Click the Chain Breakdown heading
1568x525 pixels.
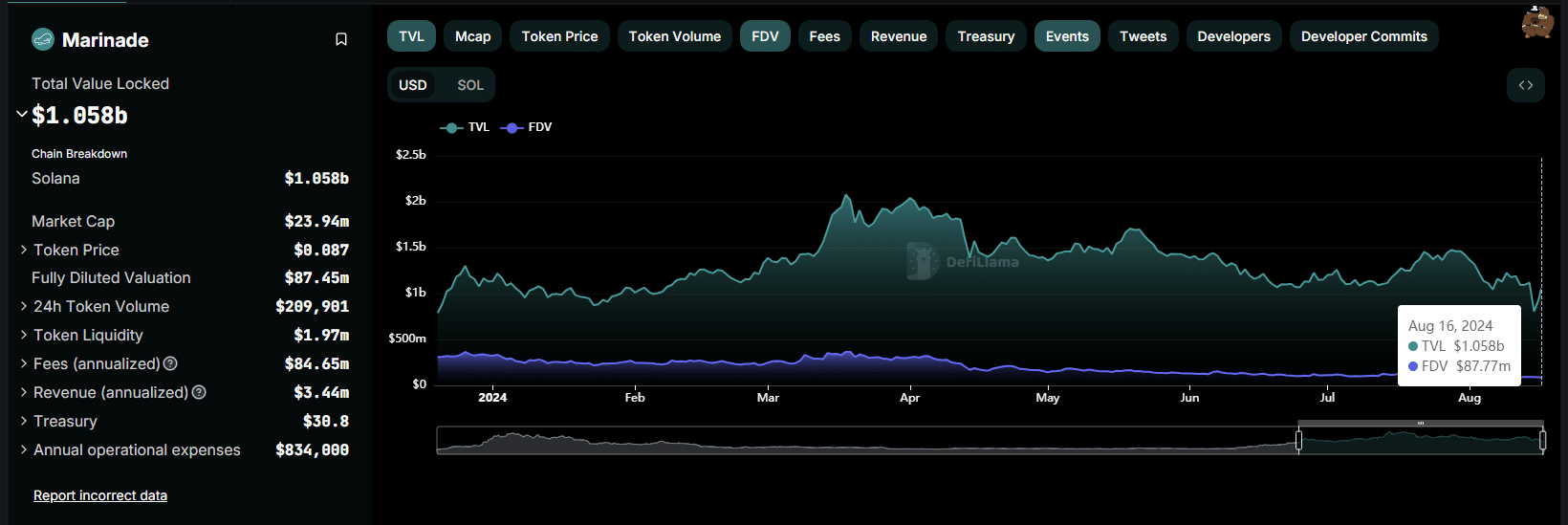[79, 153]
